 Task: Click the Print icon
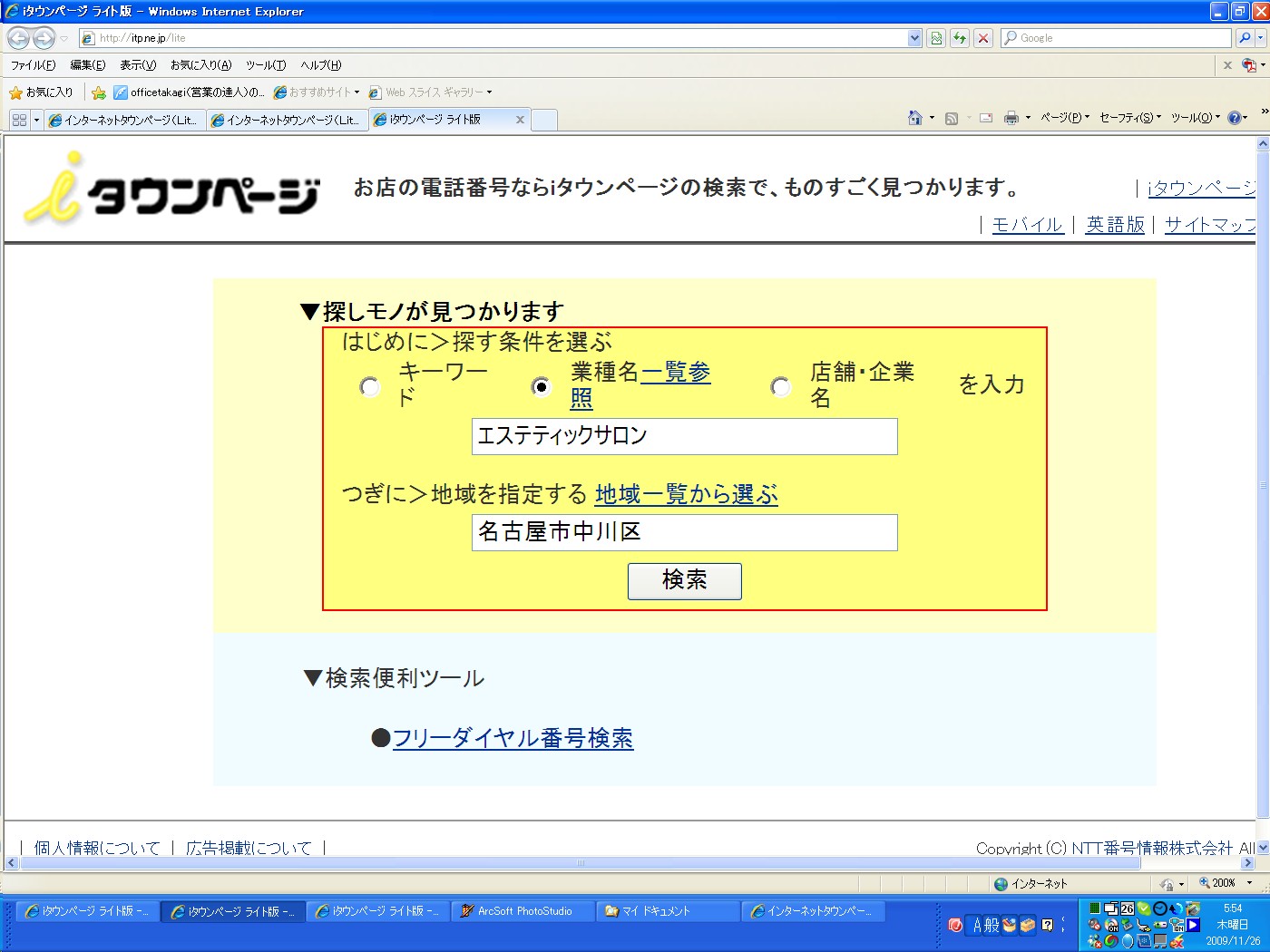coord(1011,118)
